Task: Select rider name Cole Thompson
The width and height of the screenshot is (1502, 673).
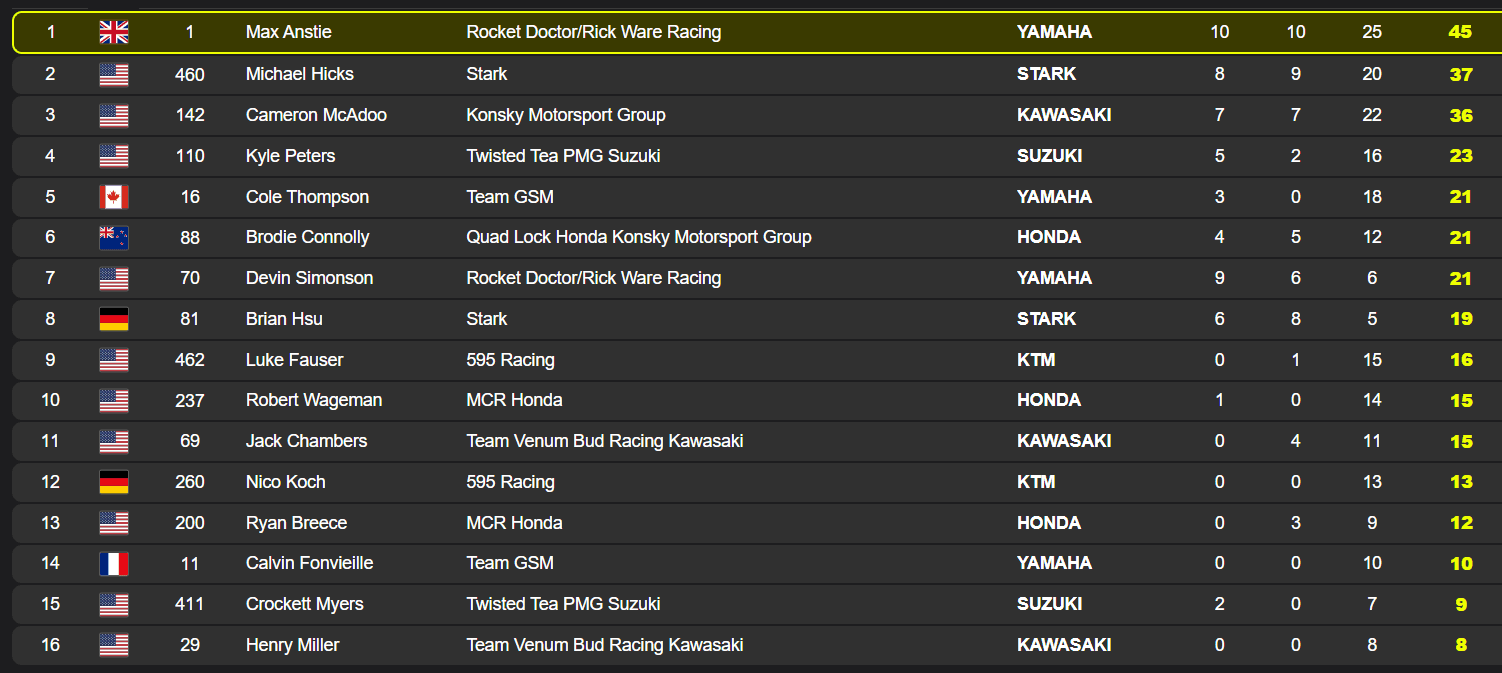Action: [x=307, y=197]
